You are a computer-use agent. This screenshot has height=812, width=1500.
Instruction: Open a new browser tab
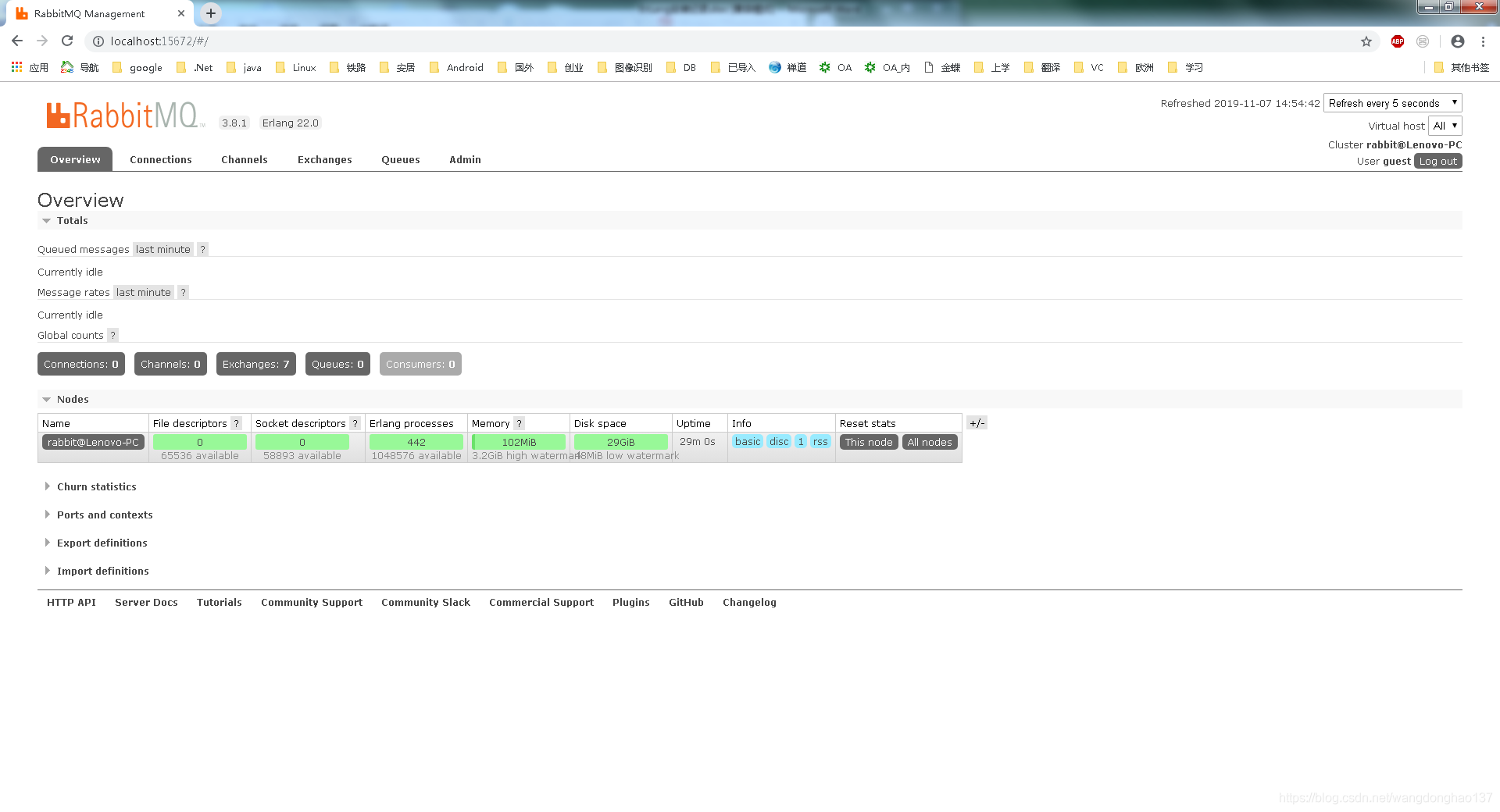(x=211, y=13)
